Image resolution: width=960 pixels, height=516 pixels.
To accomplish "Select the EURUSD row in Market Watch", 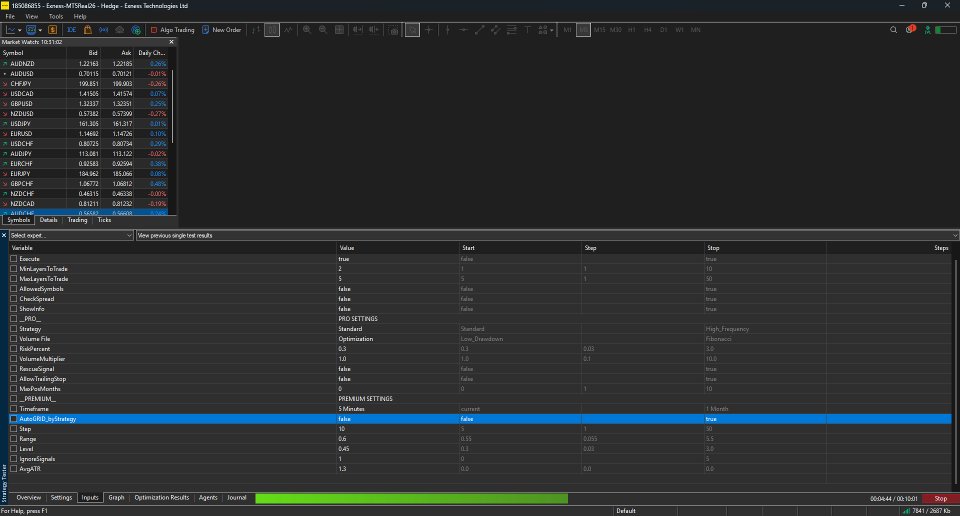I will (x=84, y=133).
